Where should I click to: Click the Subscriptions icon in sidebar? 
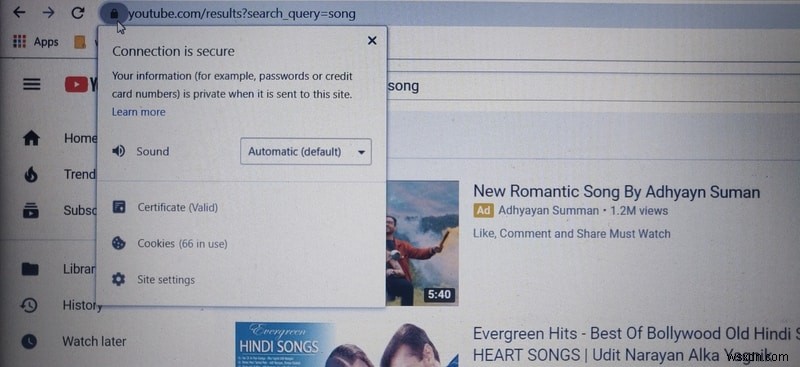coord(31,210)
